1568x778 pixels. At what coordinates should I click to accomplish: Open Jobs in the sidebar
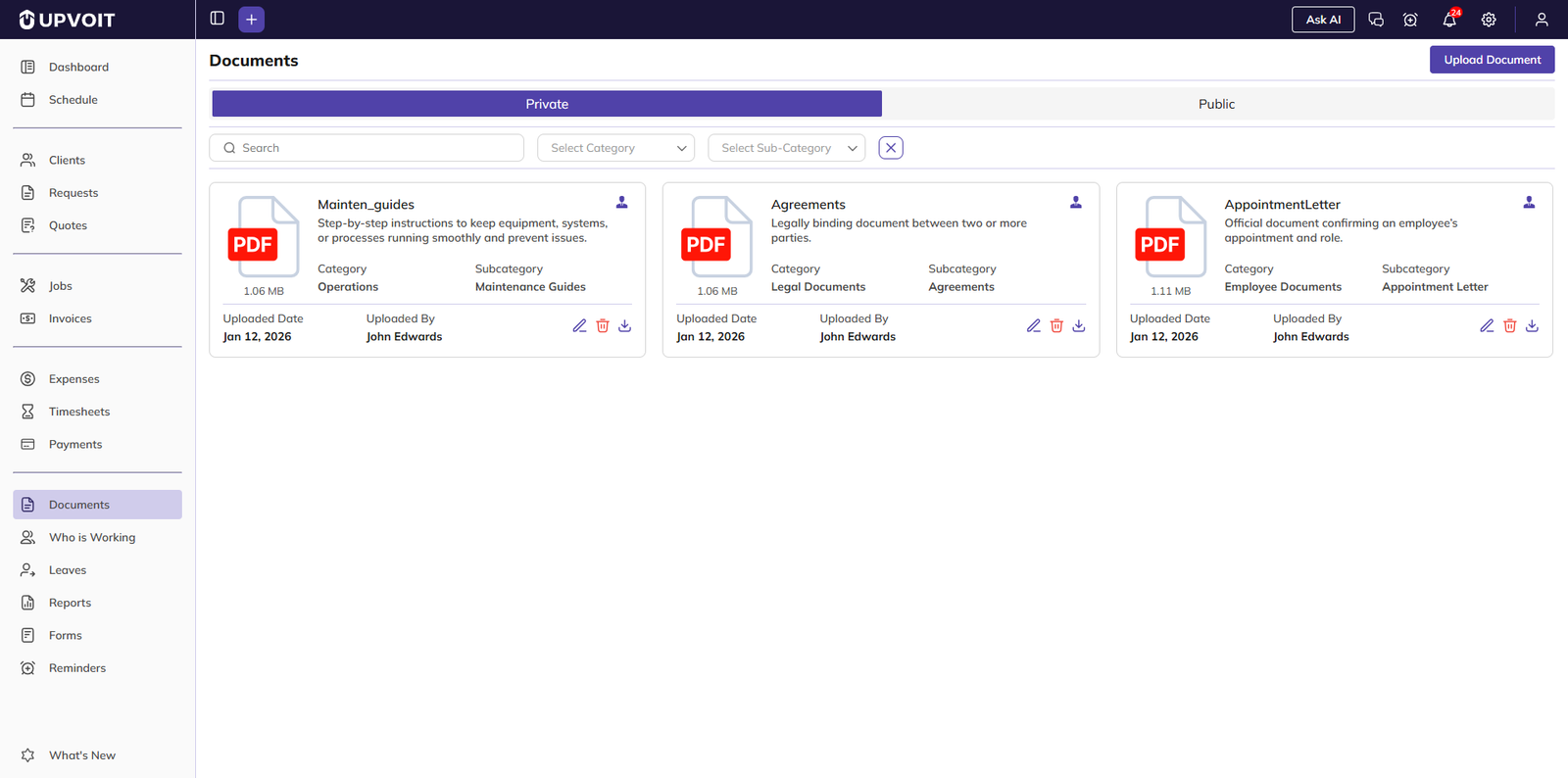point(97,286)
